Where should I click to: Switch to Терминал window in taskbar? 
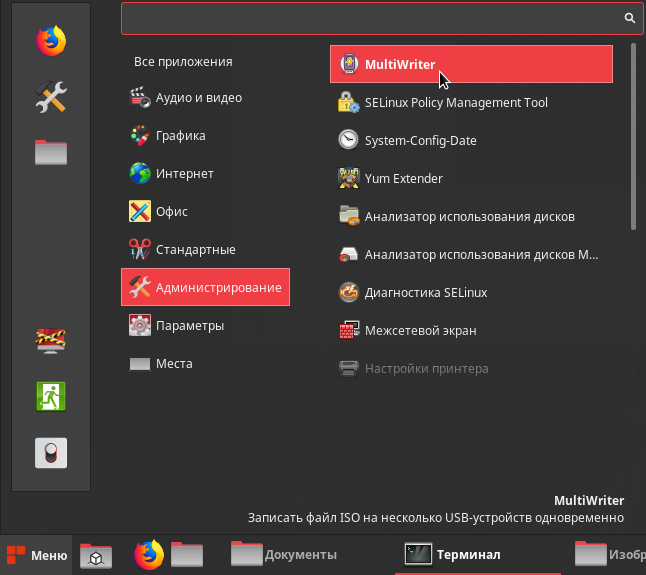click(477, 555)
